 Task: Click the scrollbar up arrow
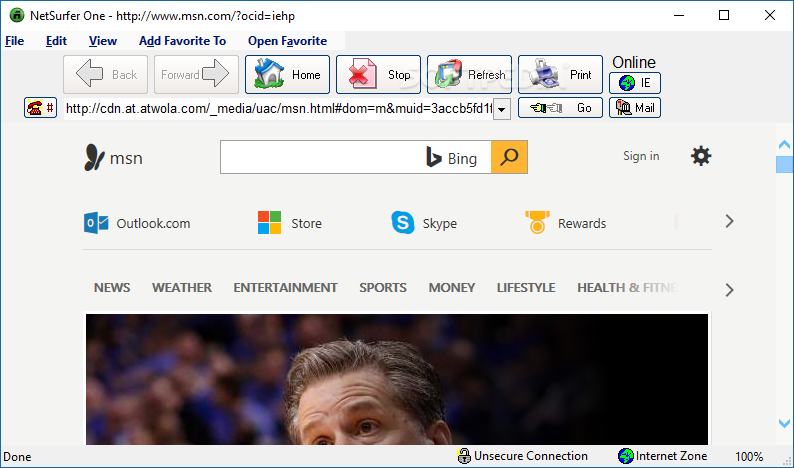click(784, 145)
